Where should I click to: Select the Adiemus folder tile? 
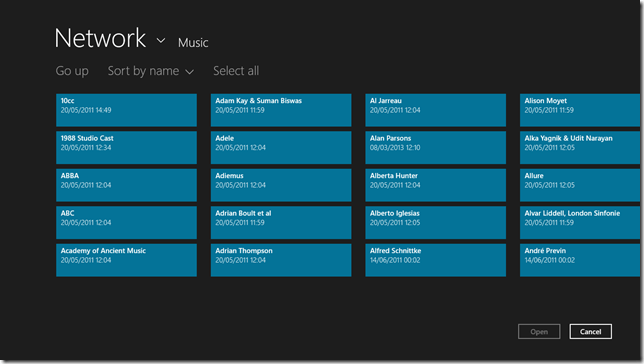(281, 185)
